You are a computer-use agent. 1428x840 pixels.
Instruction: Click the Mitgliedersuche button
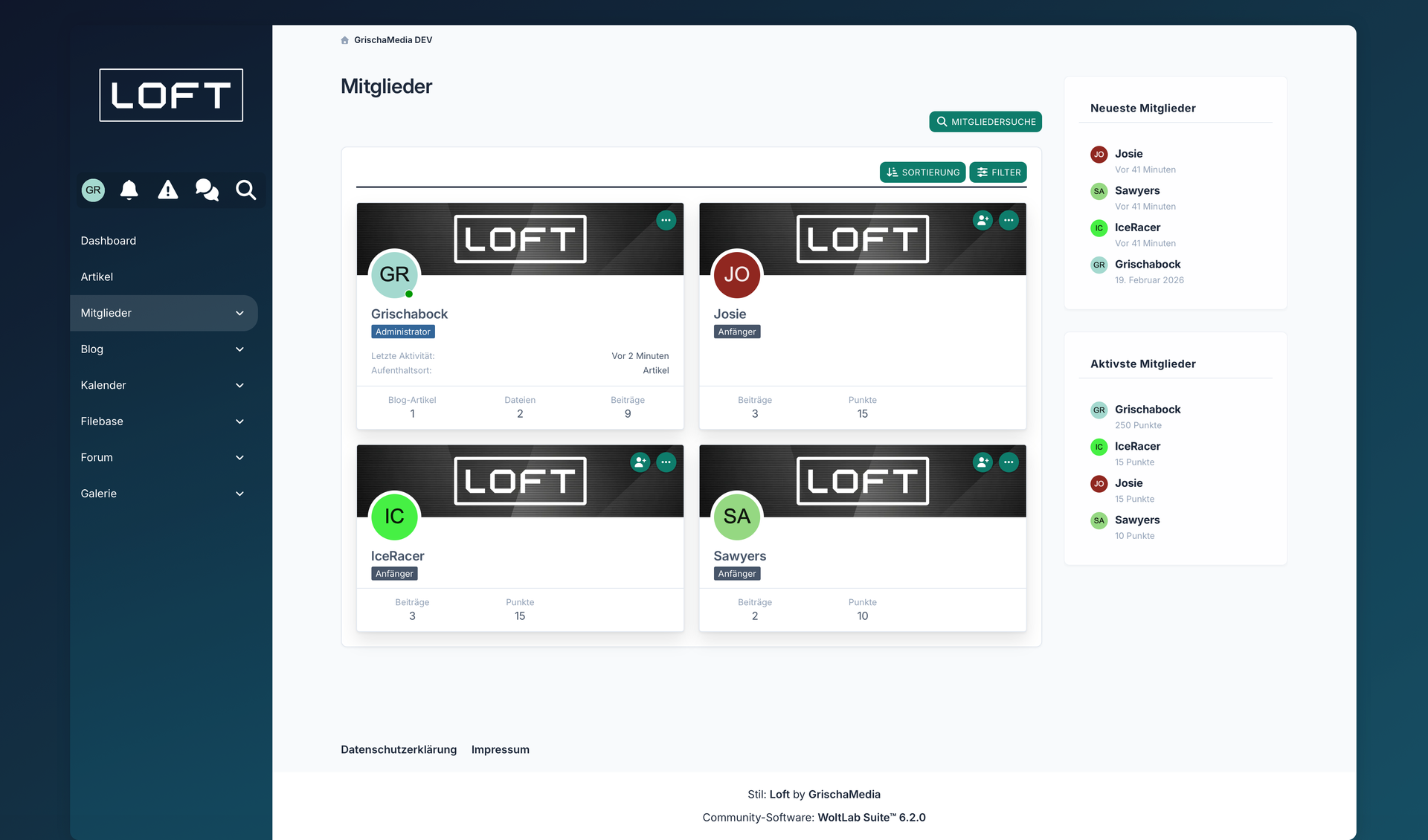pyautogui.click(x=985, y=122)
